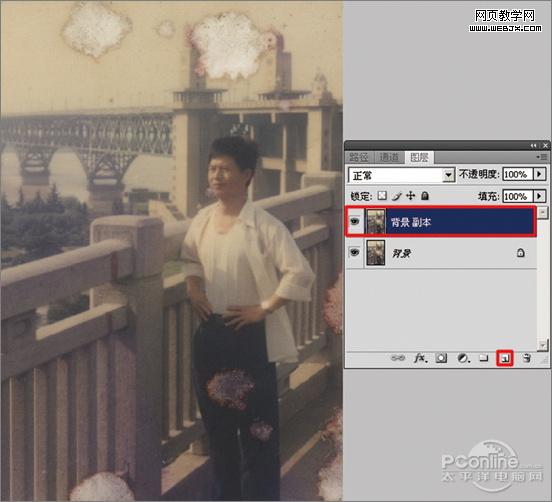The height and width of the screenshot is (502, 552).
Task: Open the fx layer style menu
Action: tap(420, 358)
